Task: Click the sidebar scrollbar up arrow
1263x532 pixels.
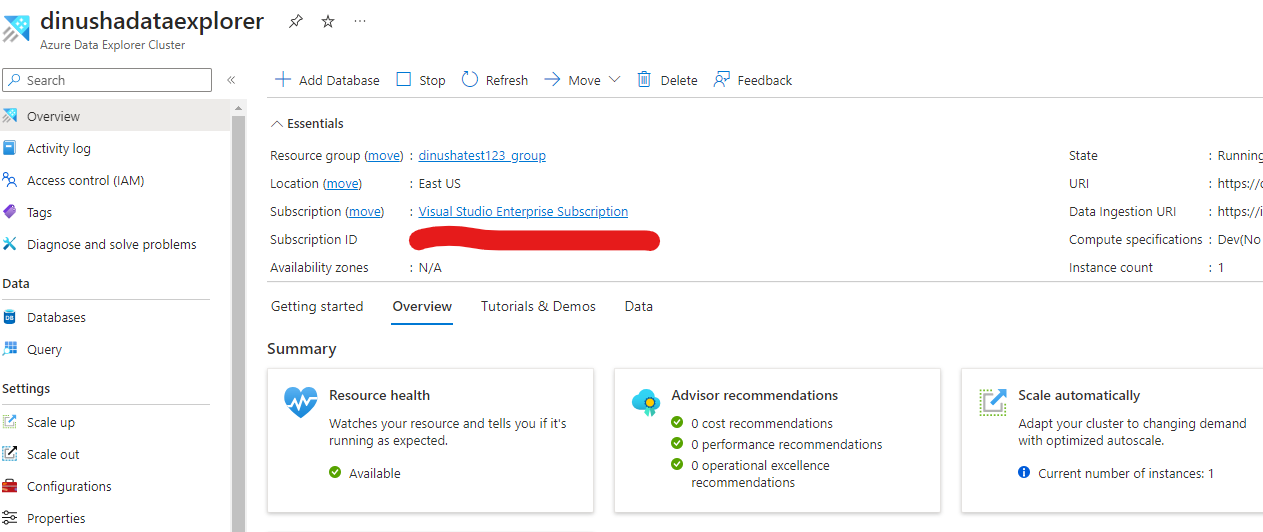Action: [x=238, y=107]
